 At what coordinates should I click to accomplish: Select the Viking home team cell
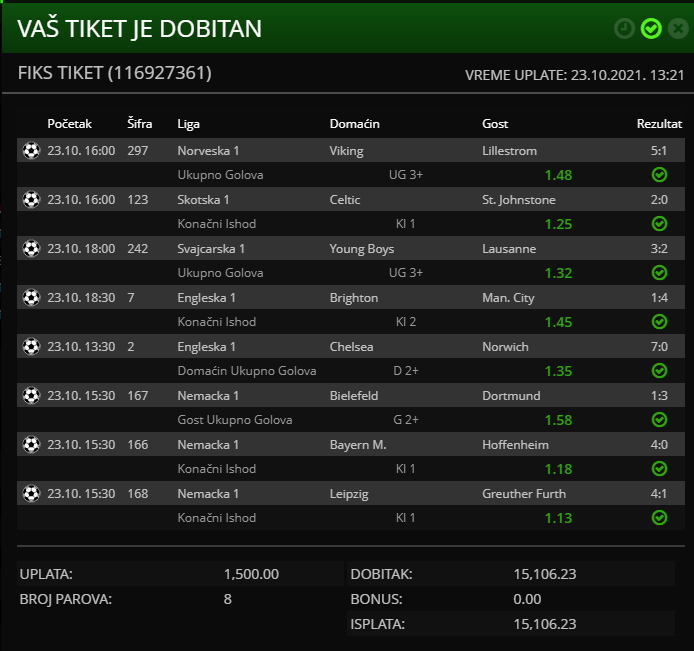[347, 151]
